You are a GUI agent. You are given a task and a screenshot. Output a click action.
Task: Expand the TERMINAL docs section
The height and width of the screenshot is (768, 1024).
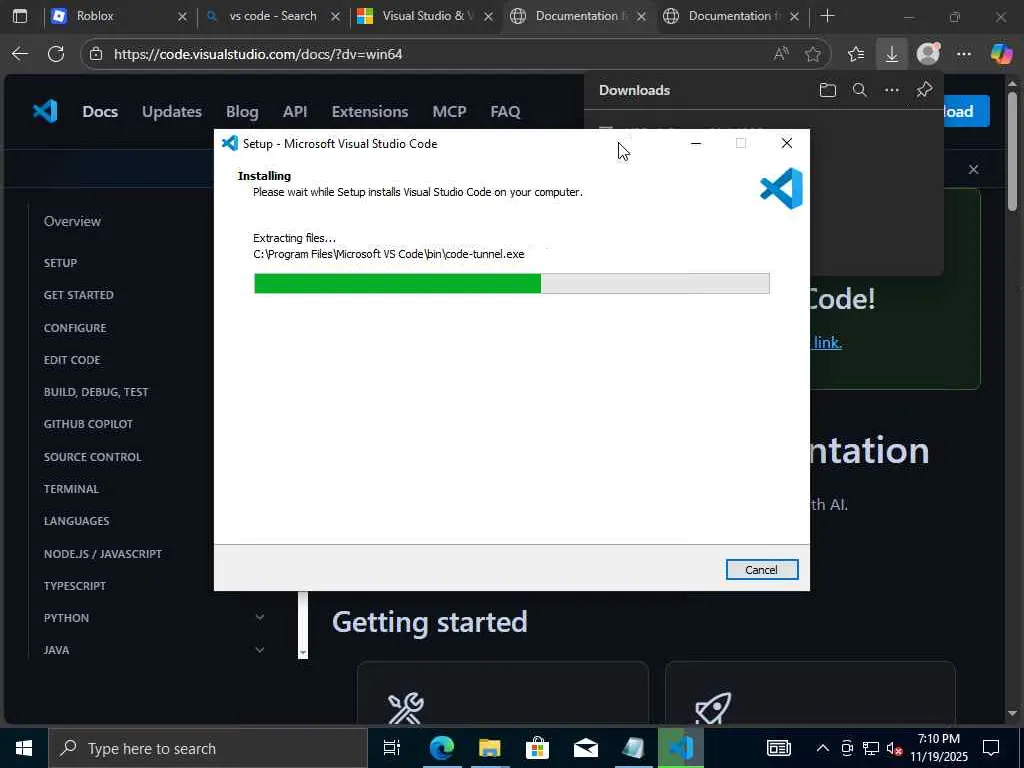coord(71,488)
